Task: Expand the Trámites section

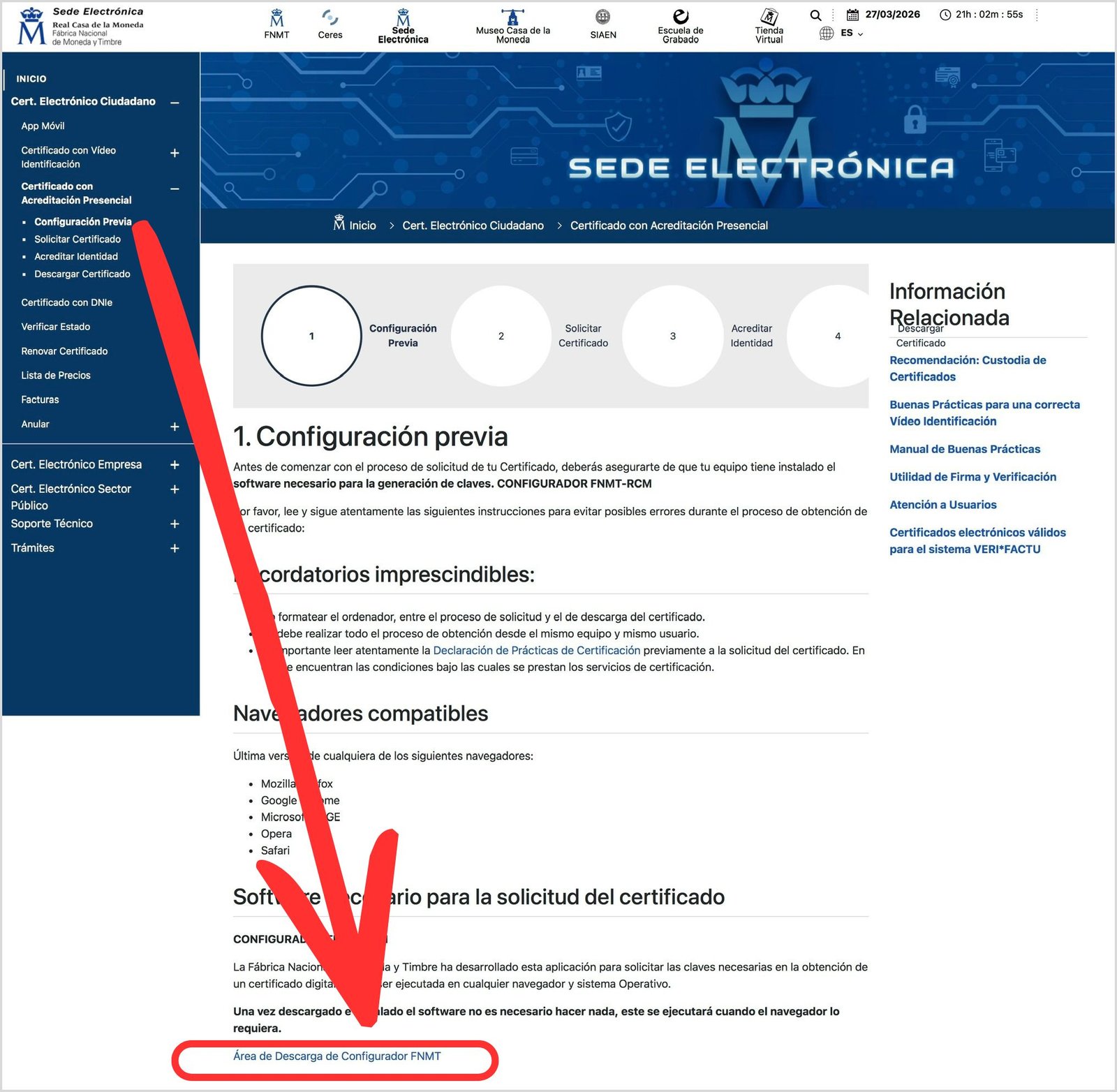Action: 175,548
